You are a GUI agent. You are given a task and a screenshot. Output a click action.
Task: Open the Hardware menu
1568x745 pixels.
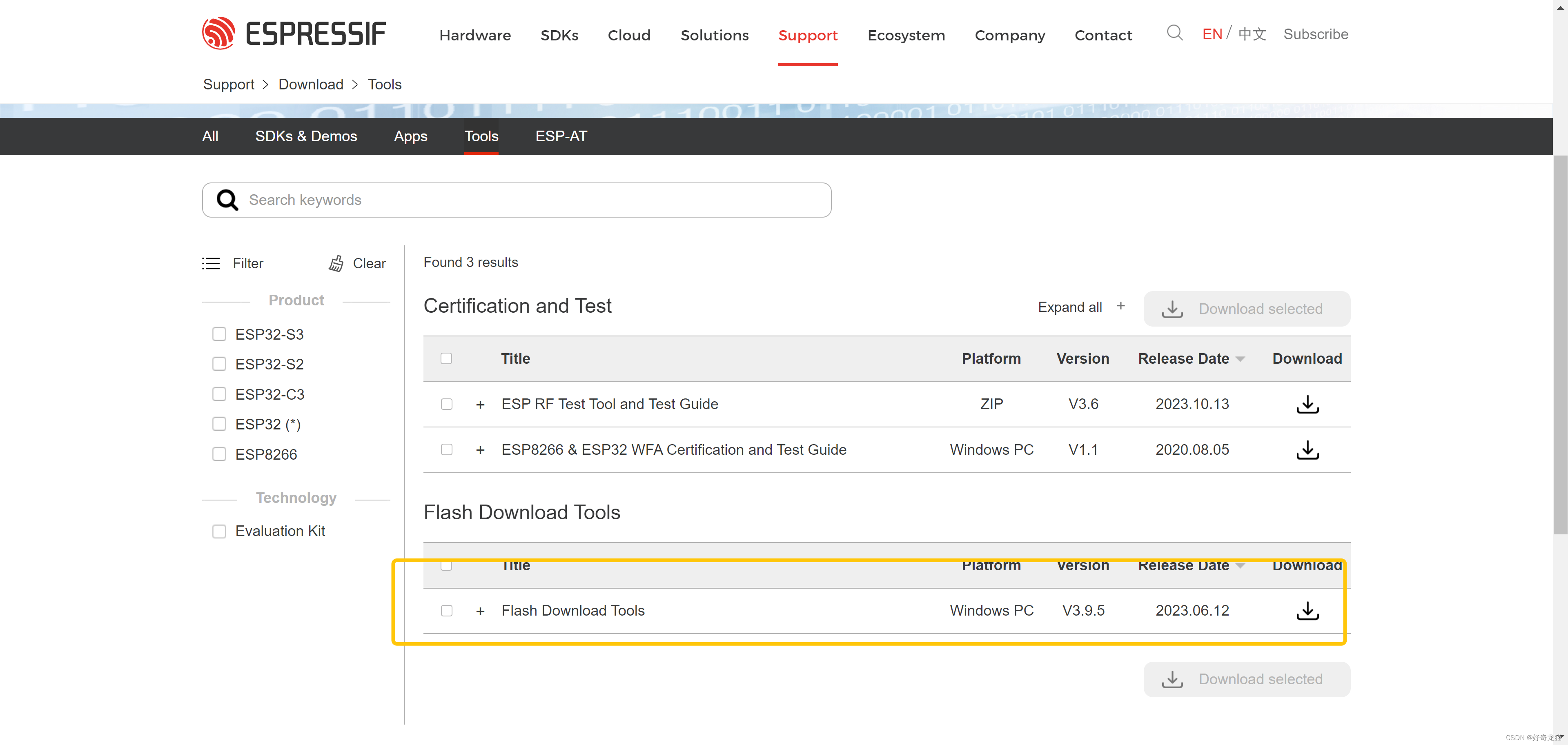(x=475, y=35)
